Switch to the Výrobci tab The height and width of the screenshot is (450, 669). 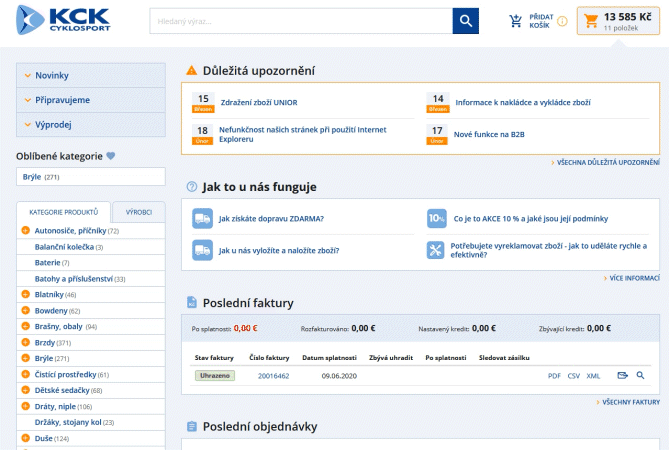(x=139, y=213)
